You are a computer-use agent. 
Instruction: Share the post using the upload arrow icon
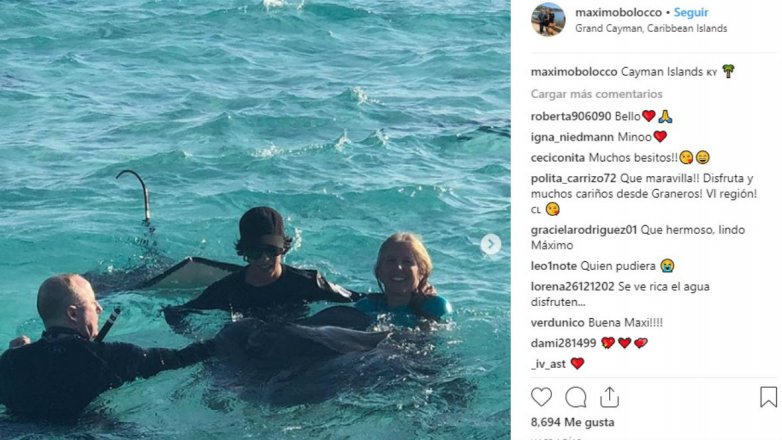[609, 397]
